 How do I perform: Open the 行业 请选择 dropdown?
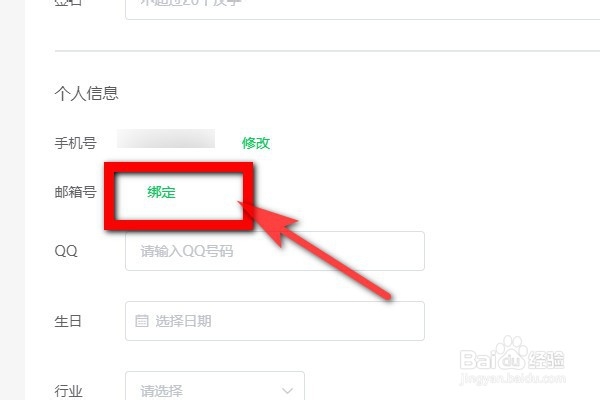(215, 386)
